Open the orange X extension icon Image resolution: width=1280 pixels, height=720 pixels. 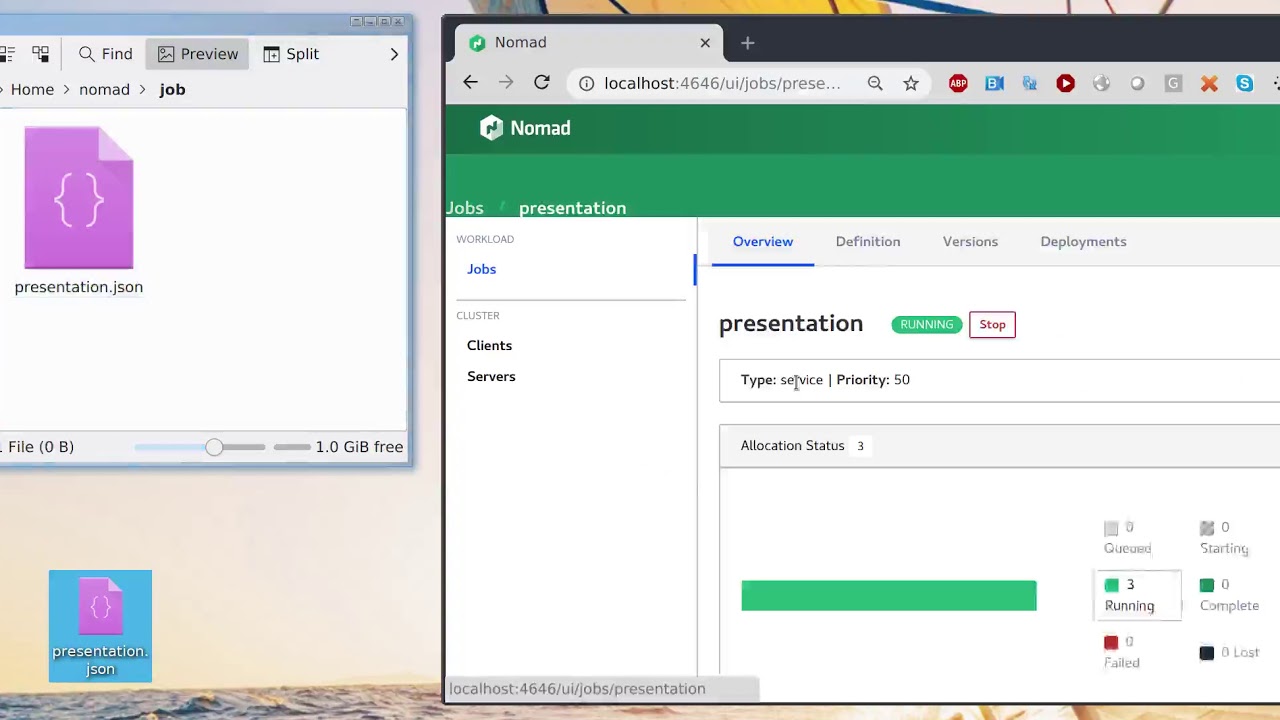click(x=1209, y=84)
